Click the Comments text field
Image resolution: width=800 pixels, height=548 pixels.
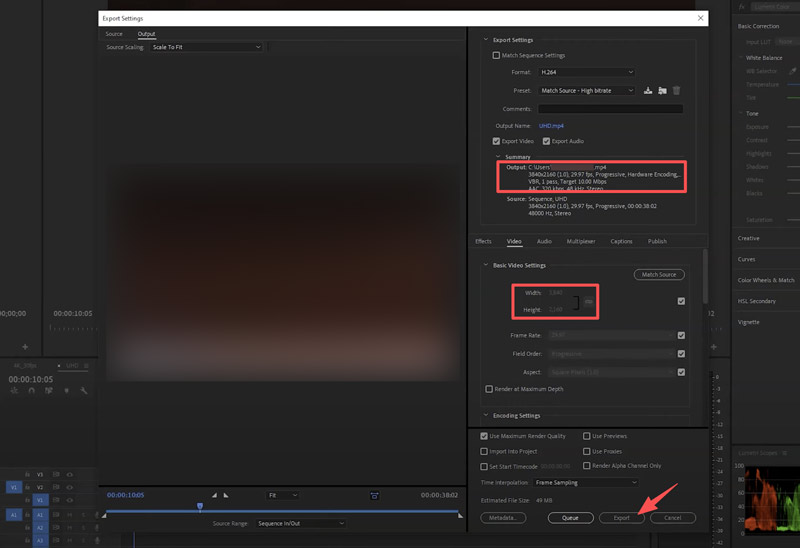coord(610,108)
